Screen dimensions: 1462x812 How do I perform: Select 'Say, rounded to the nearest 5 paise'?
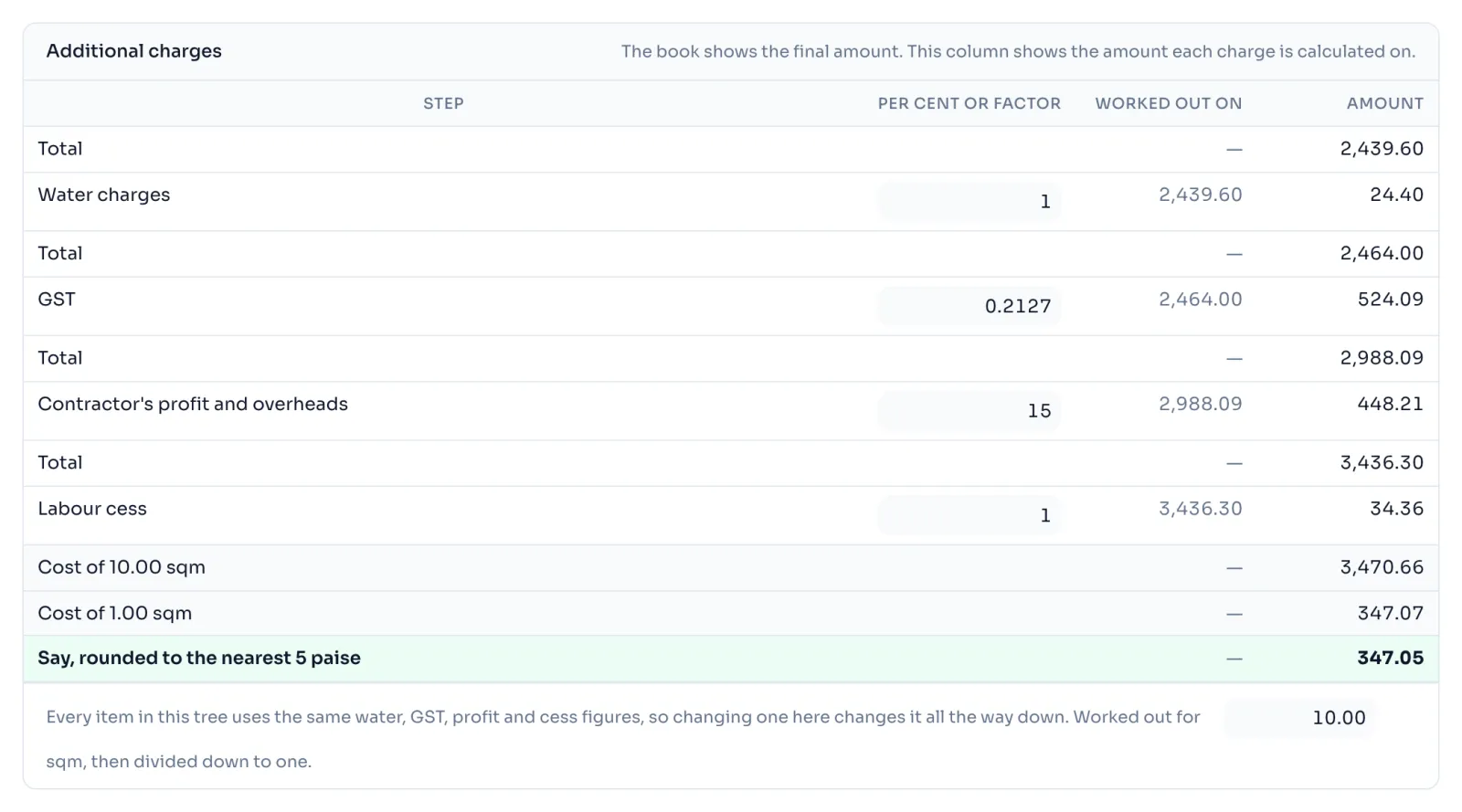pos(199,659)
